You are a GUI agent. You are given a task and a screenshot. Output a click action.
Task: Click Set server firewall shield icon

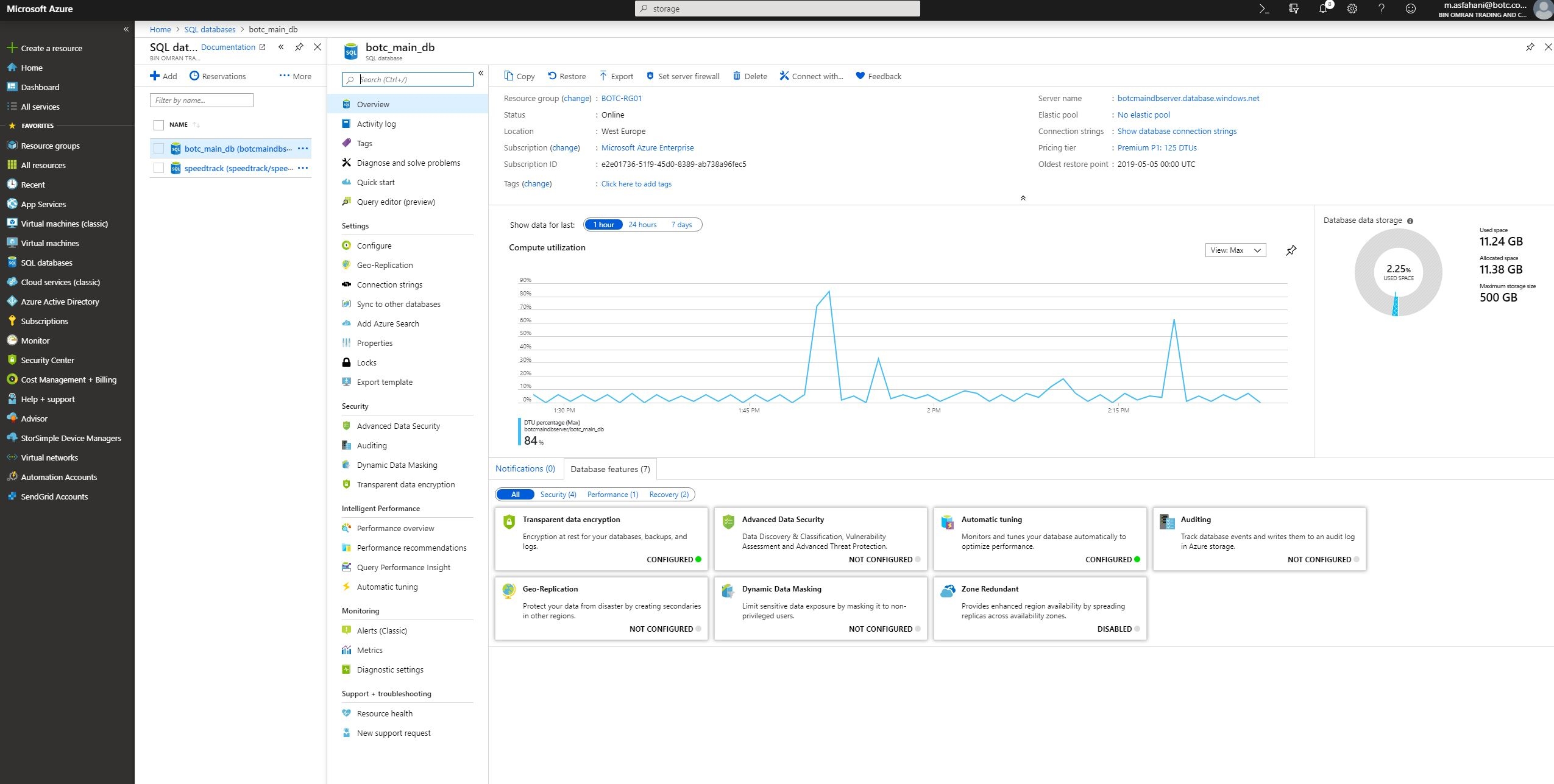(x=650, y=76)
